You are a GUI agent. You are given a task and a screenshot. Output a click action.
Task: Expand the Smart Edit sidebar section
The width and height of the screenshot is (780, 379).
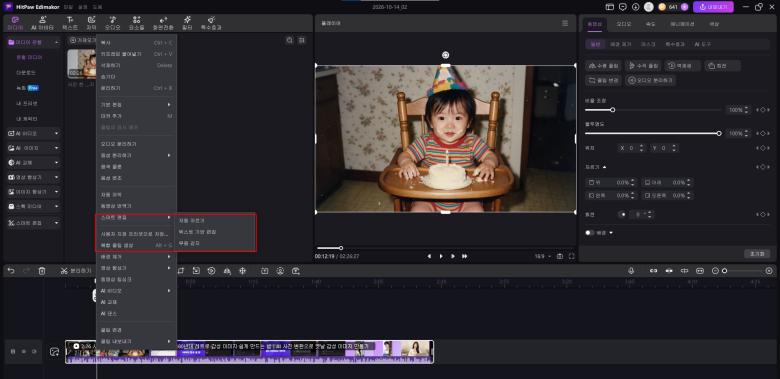pyautogui.click(x=33, y=223)
